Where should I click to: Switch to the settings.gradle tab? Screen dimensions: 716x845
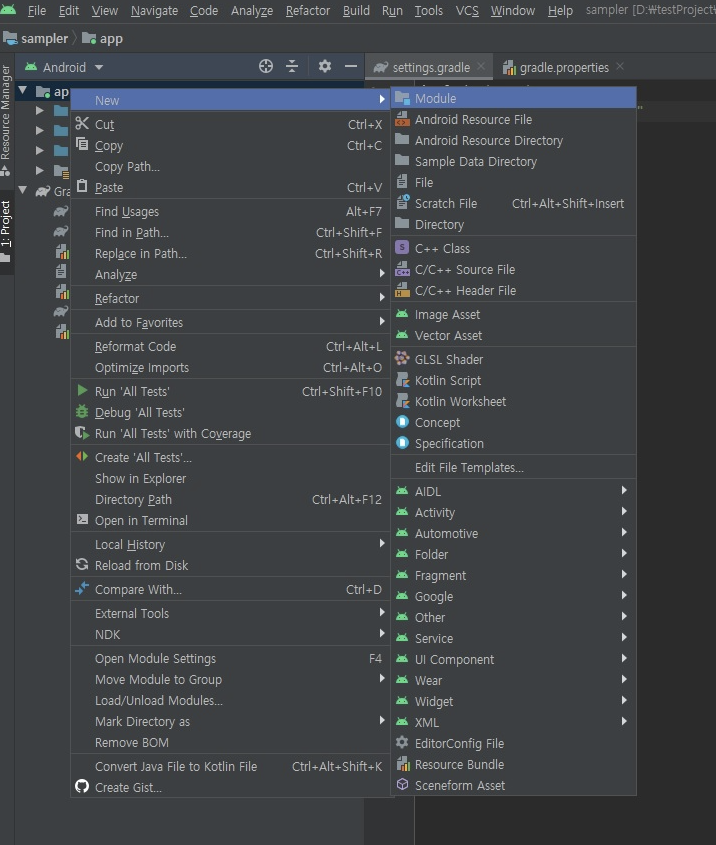430,67
